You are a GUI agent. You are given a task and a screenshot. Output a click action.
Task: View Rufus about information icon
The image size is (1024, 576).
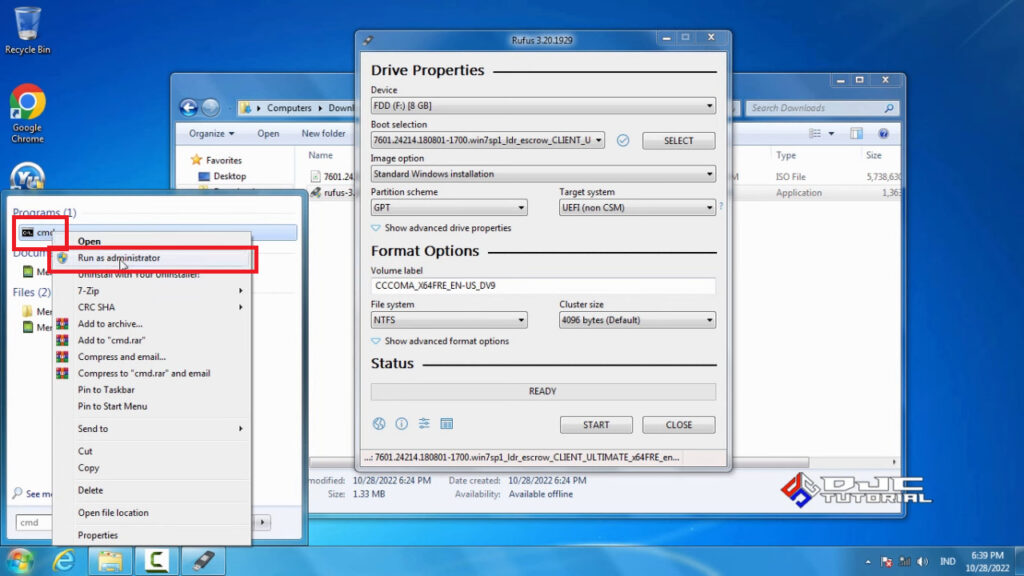click(x=401, y=424)
